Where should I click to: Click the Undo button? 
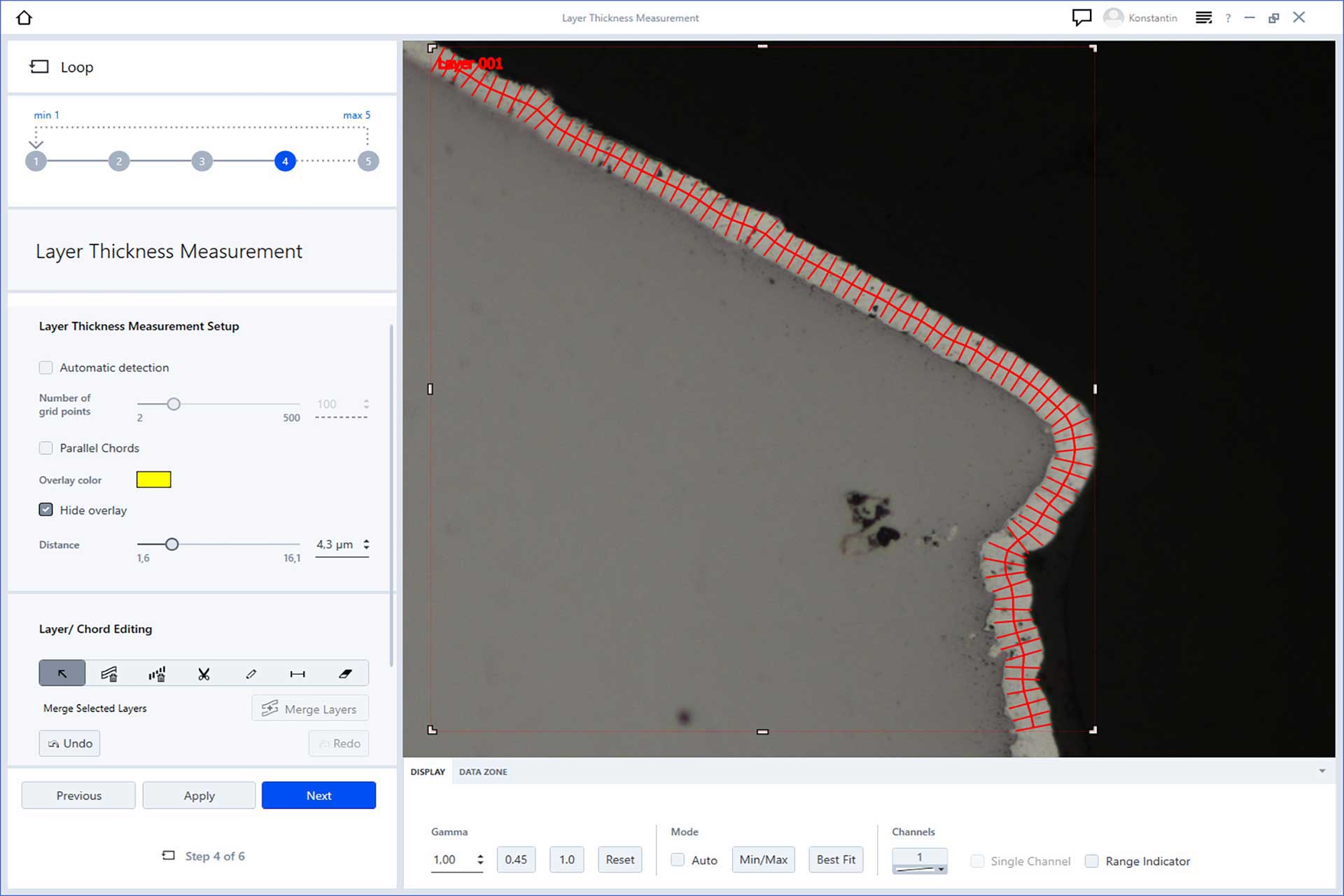pyautogui.click(x=69, y=743)
